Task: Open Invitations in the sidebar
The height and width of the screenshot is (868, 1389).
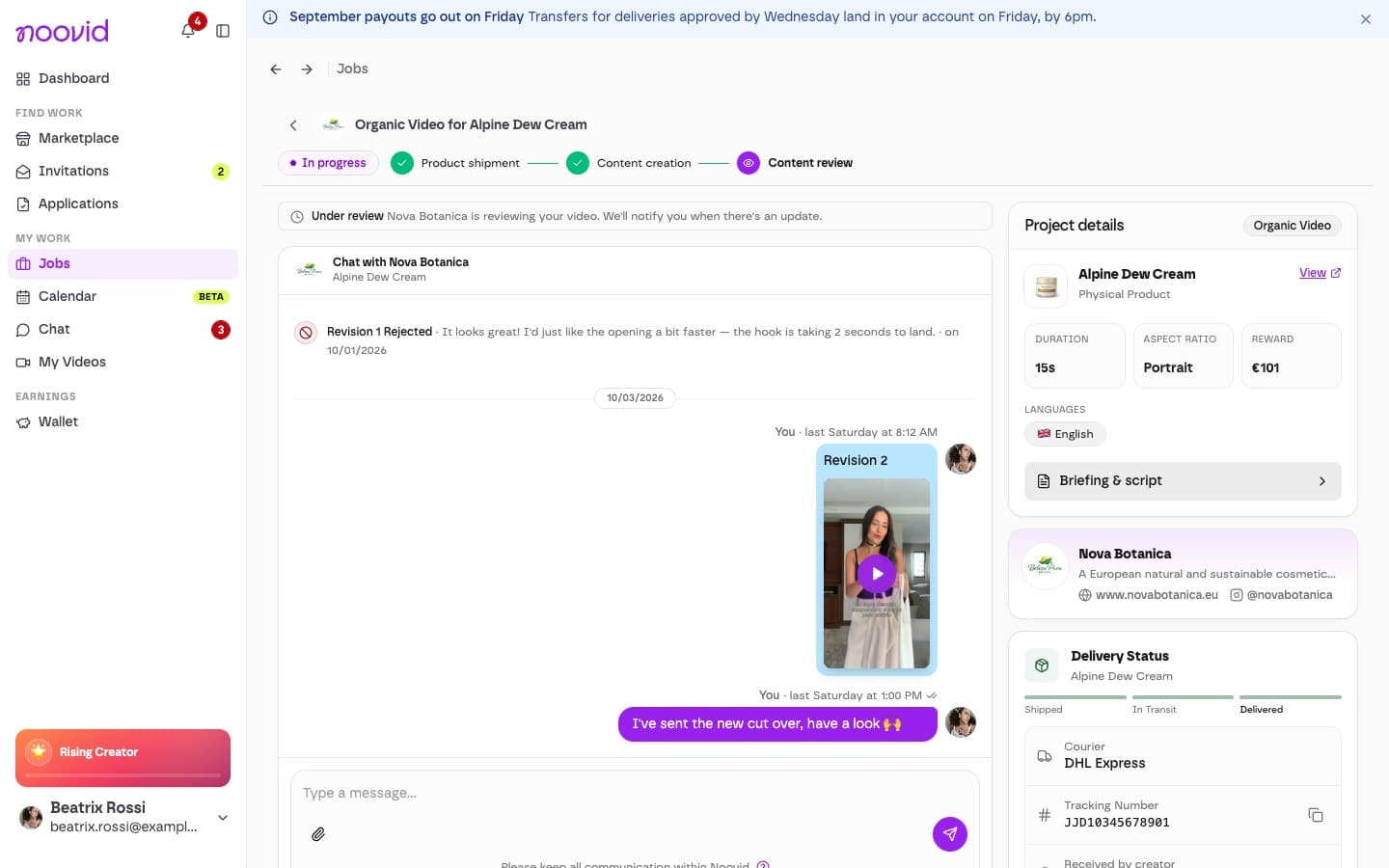Action: [123, 171]
